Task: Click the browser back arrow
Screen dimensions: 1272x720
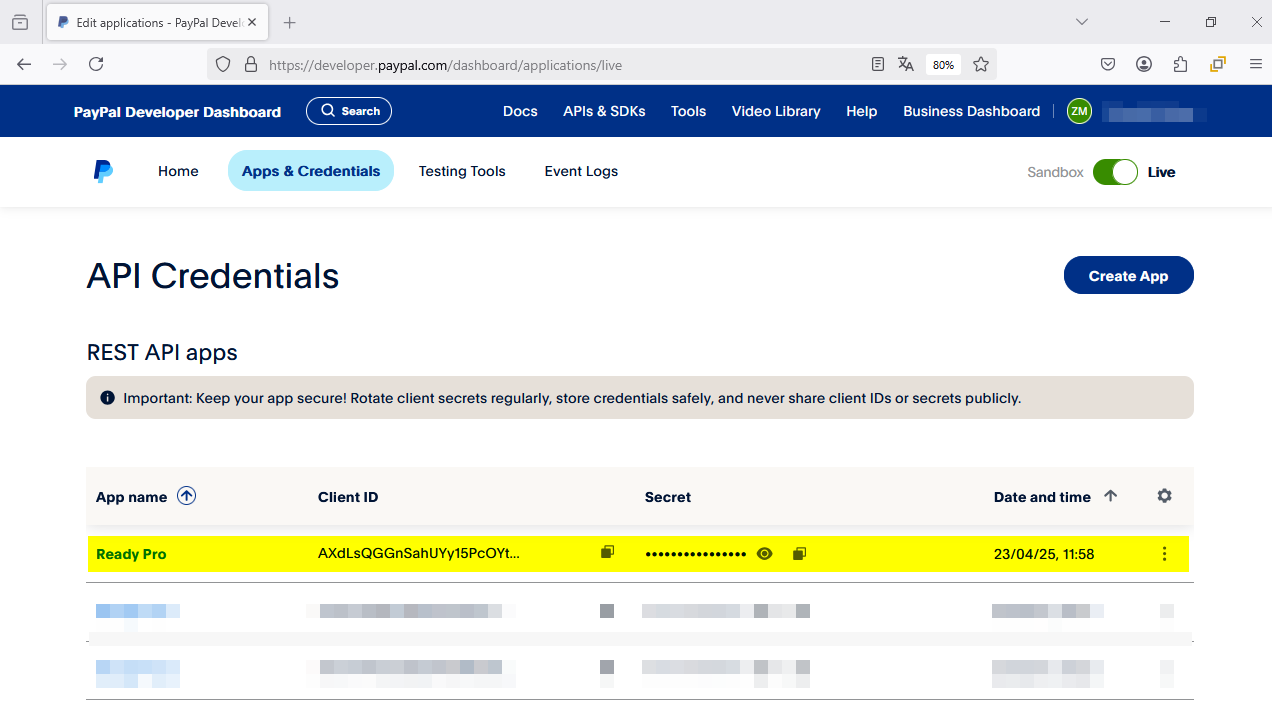Action: pos(24,64)
